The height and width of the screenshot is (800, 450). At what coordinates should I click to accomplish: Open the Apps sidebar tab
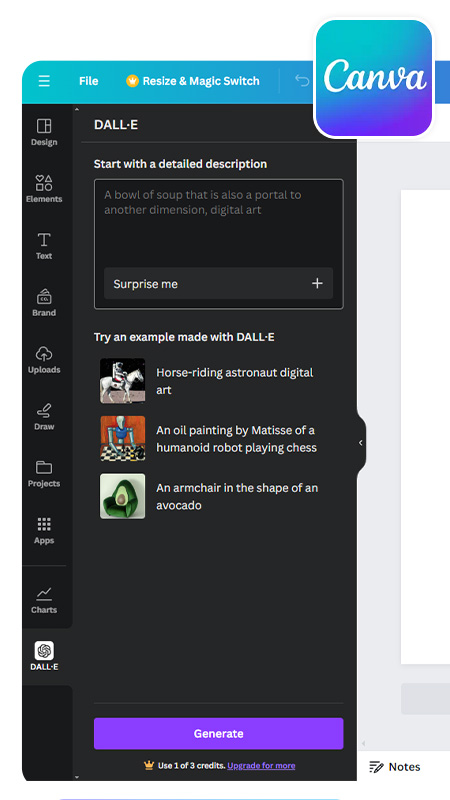point(44,531)
